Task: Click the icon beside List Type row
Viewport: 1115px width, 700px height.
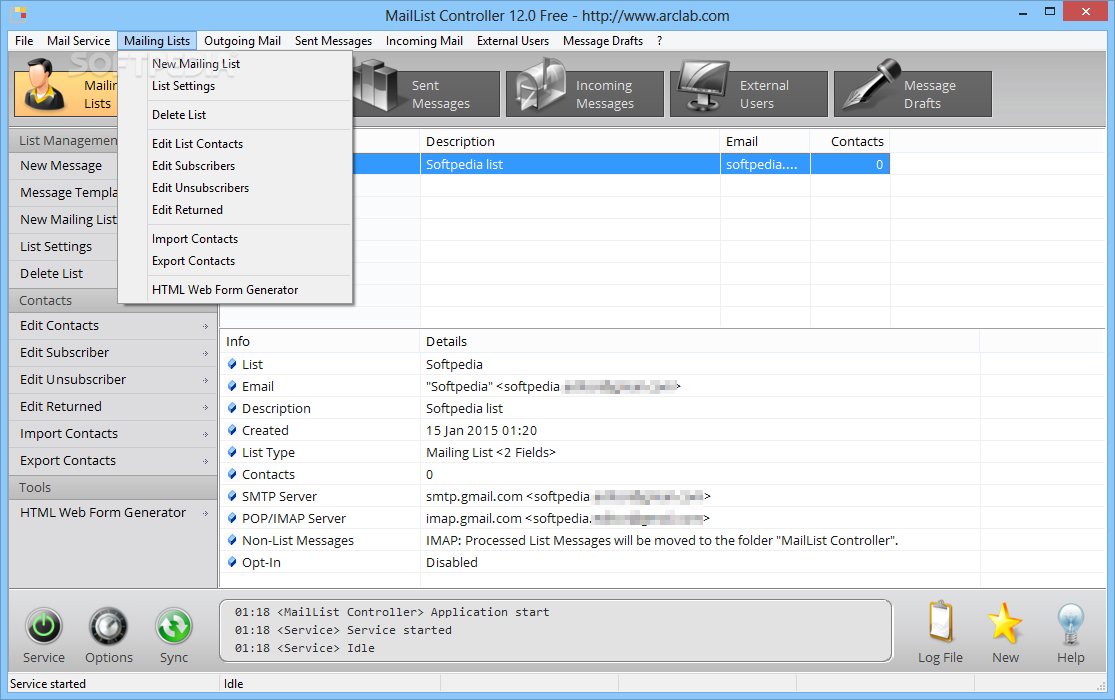Action: click(232, 452)
